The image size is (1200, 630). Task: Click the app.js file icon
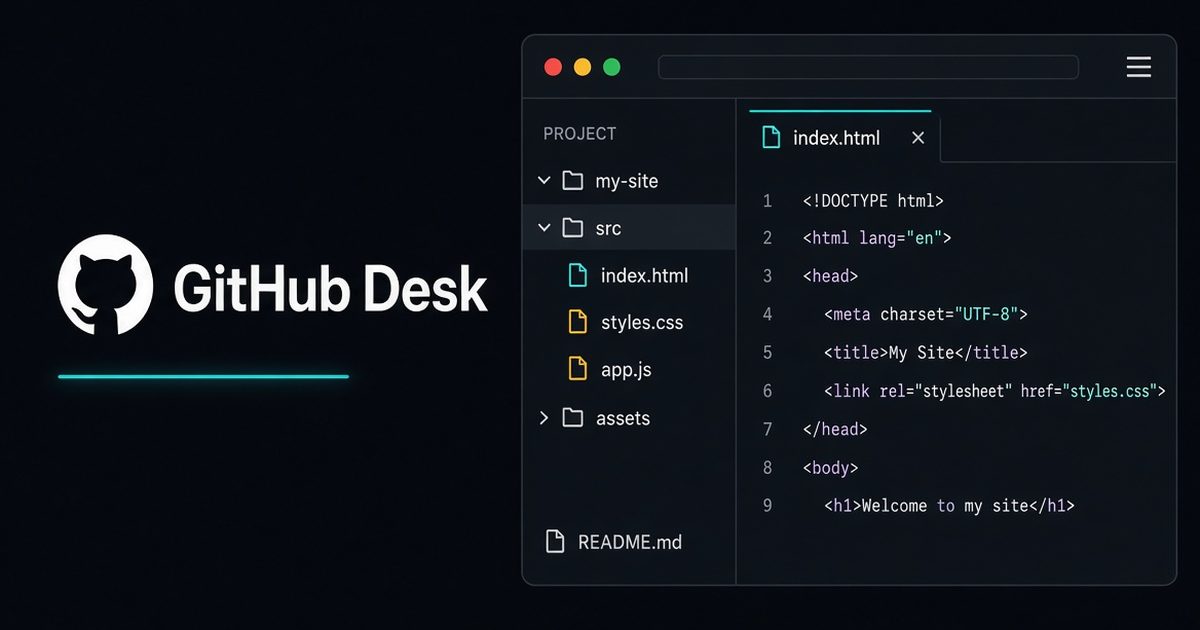[x=577, y=369]
